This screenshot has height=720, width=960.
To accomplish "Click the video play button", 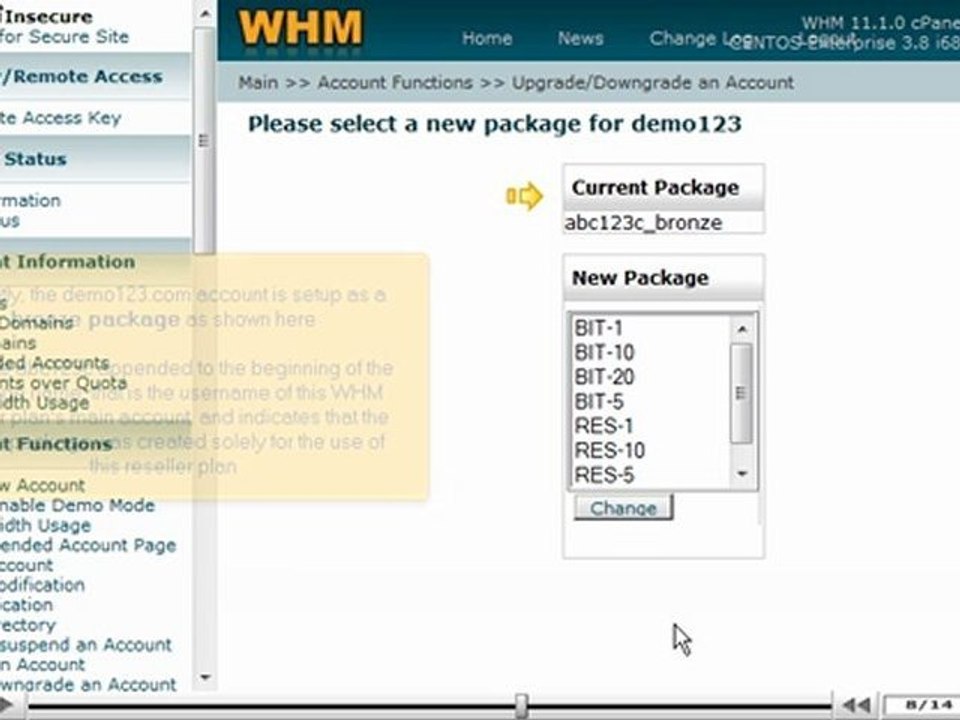I will 9,706.
